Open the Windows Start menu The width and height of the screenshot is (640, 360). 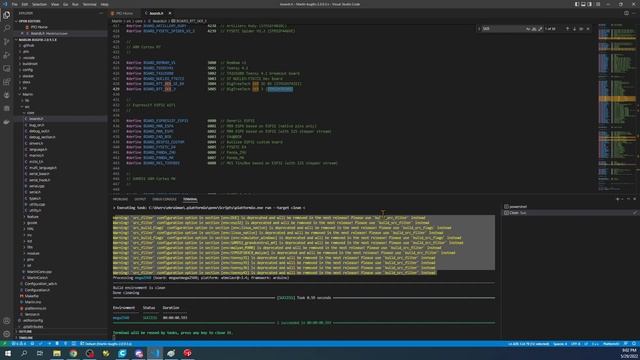7,353
